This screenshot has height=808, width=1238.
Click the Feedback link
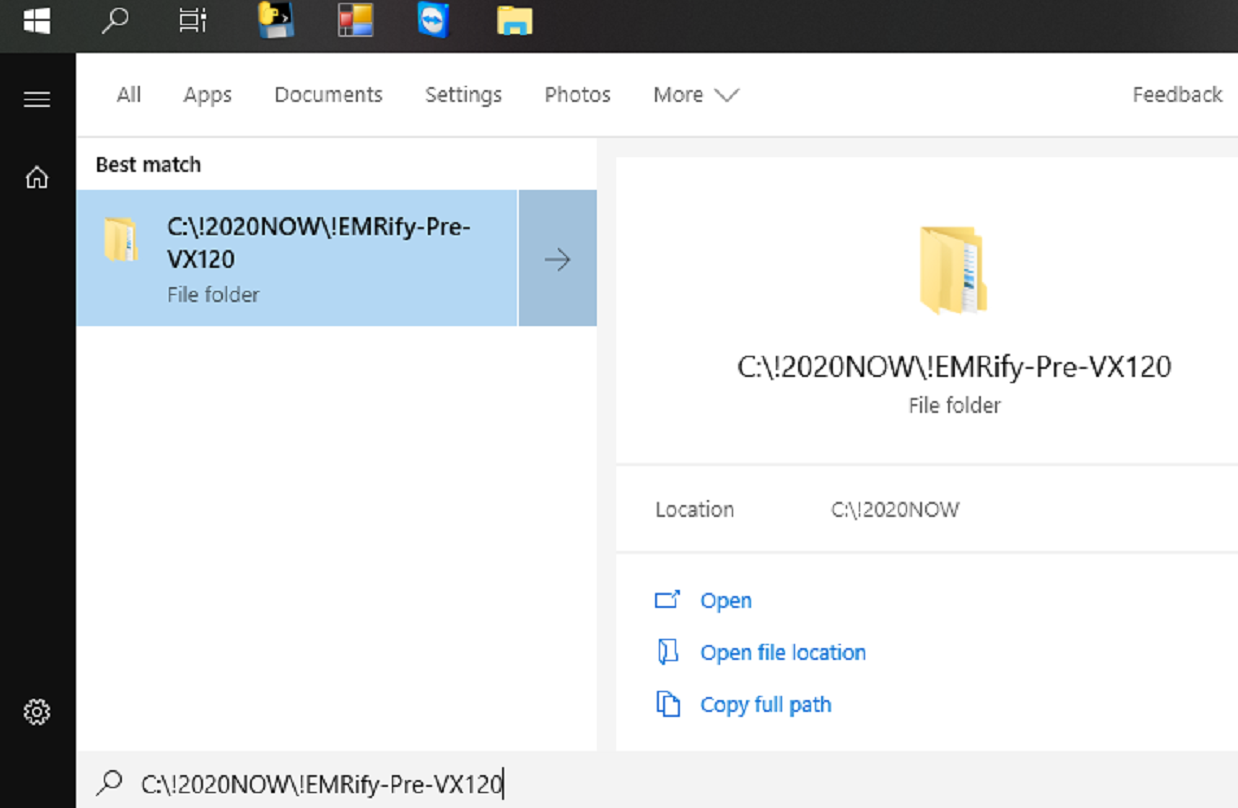click(x=1177, y=95)
